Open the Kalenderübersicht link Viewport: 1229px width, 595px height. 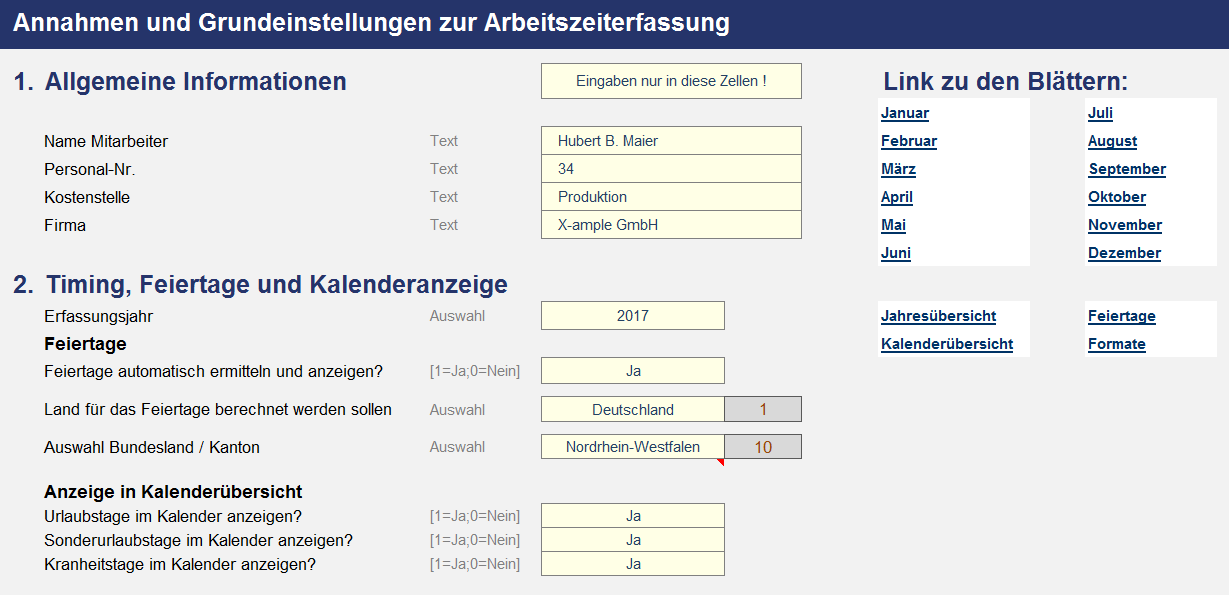(x=946, y=345)
